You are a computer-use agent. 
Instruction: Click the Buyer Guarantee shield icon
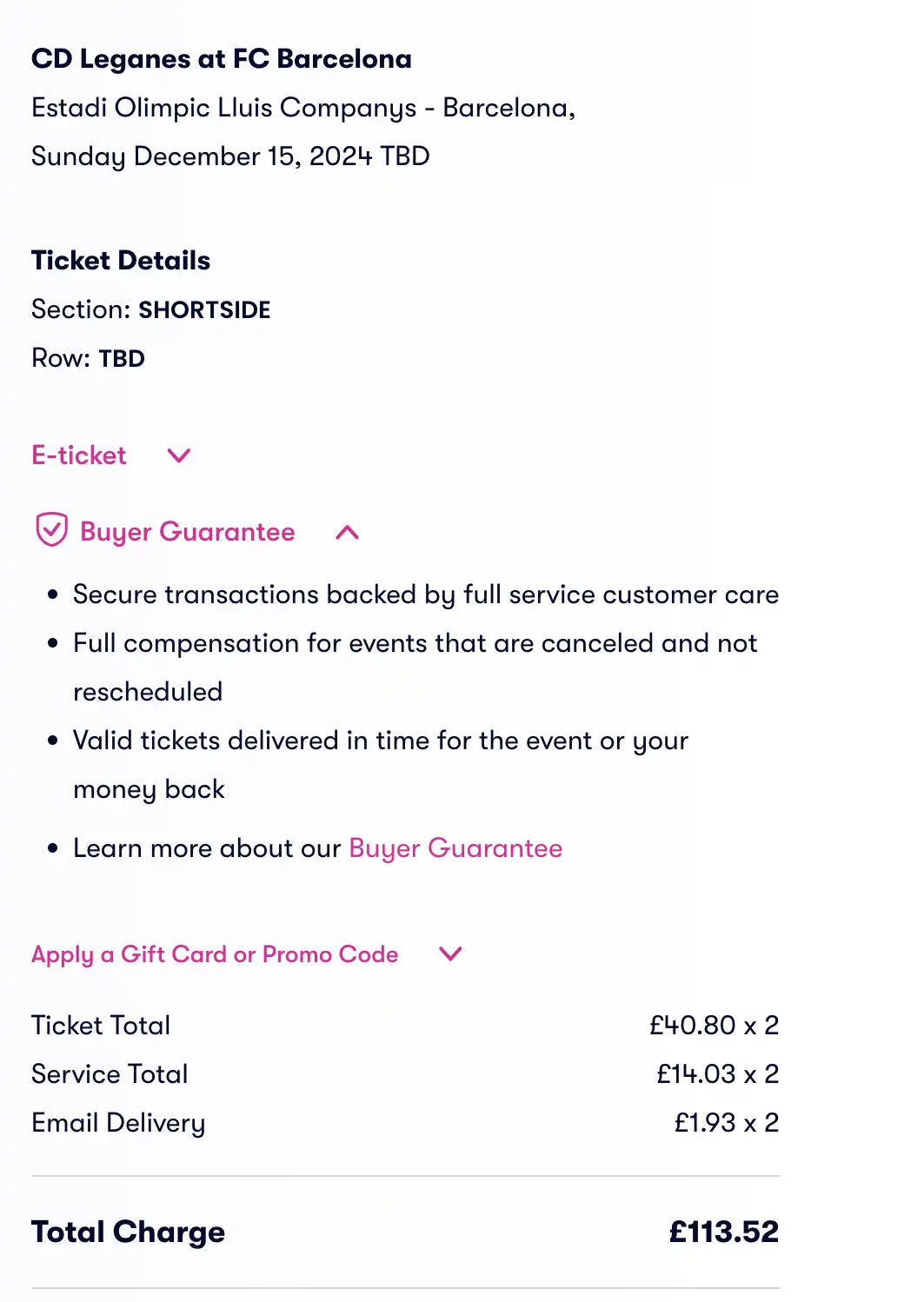pos(51,531)
